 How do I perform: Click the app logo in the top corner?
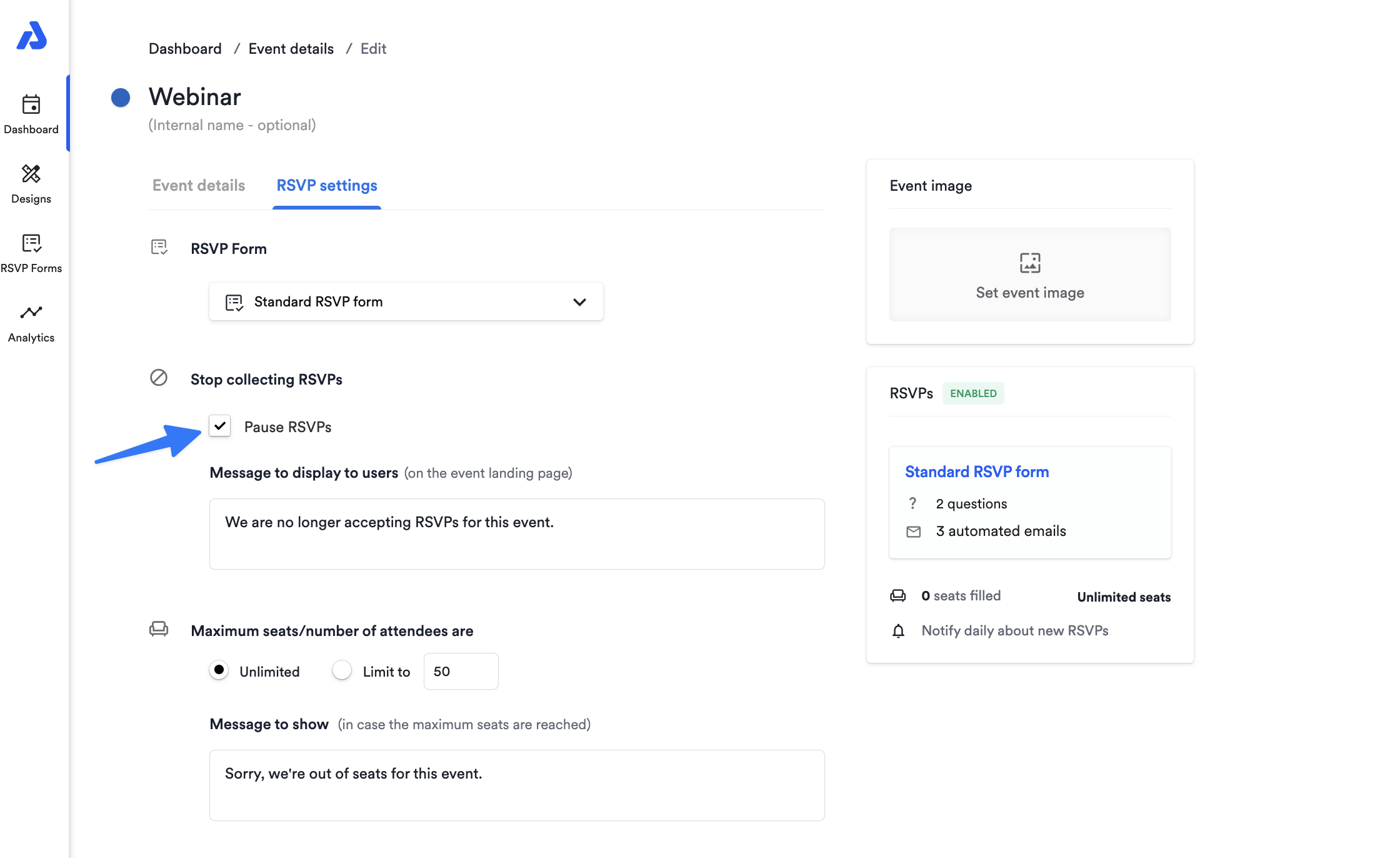coord(32,36)
